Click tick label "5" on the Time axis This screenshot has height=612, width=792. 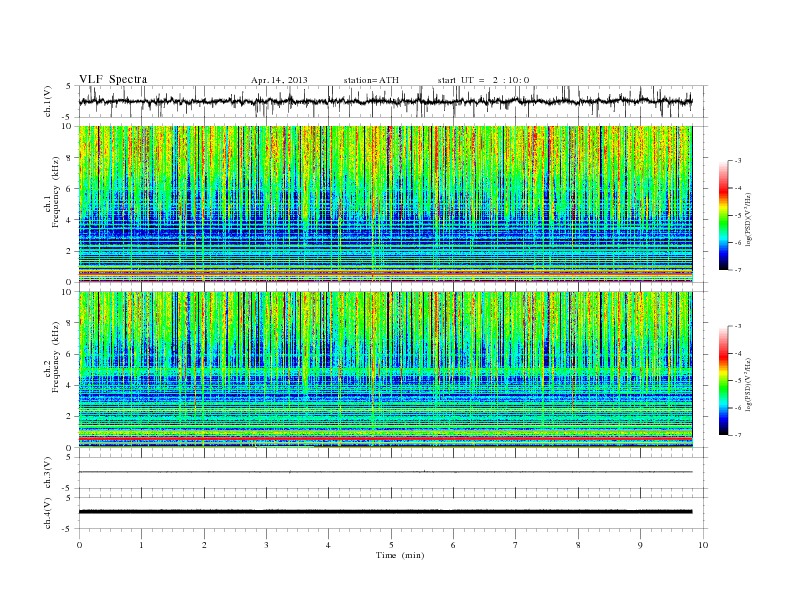391,545
